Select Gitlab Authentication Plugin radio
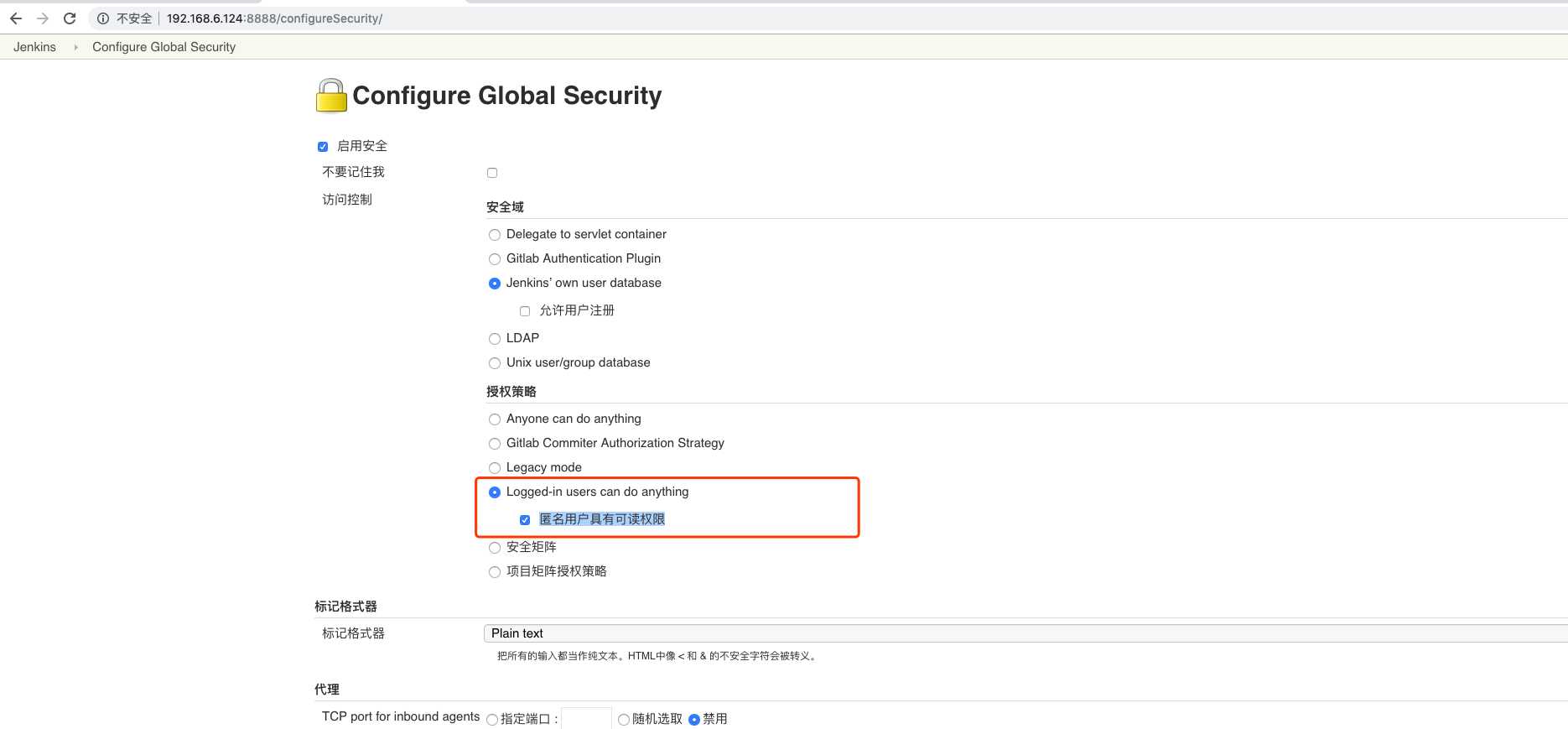The width and height of the screenshot is (1568, 729). 495,259
